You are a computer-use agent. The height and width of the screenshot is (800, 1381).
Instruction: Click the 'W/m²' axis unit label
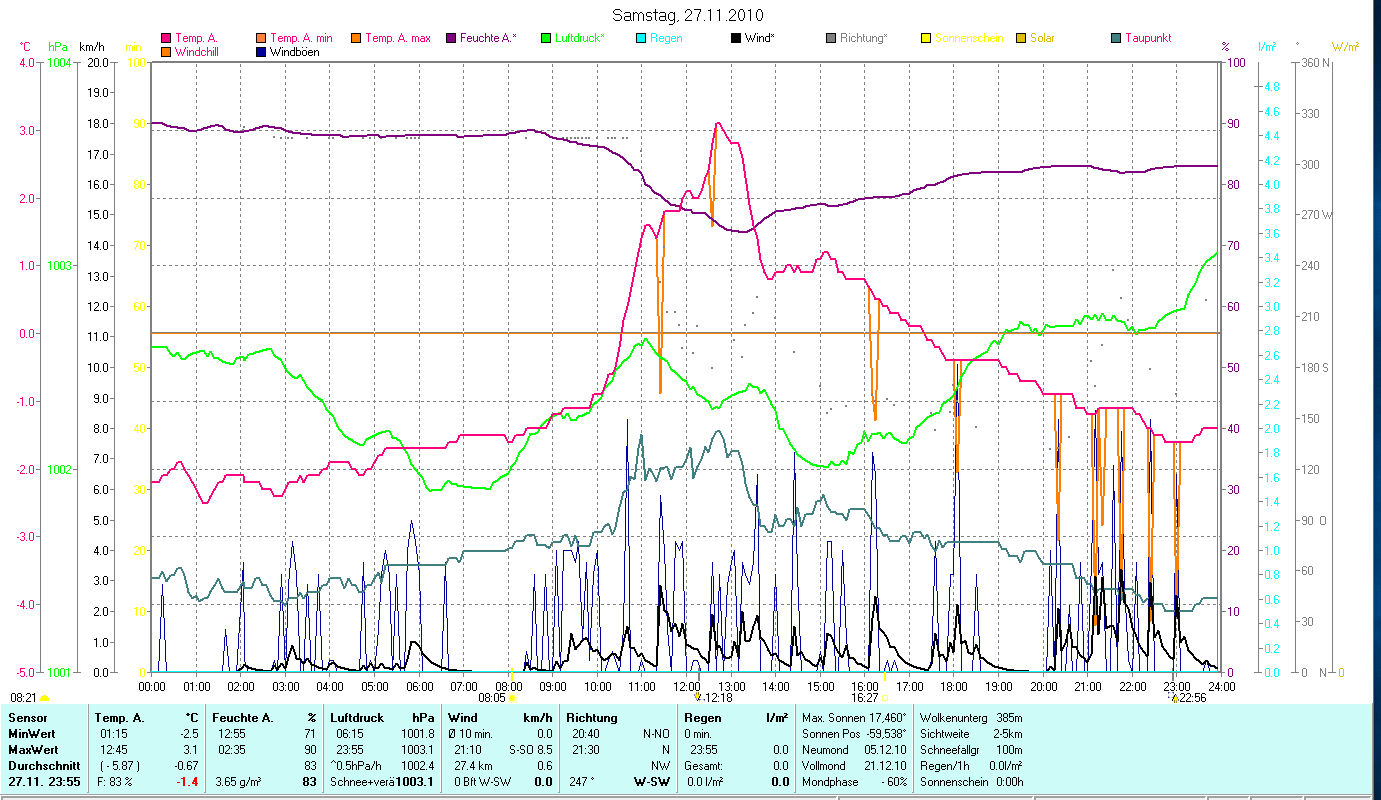click(1345, 47)
